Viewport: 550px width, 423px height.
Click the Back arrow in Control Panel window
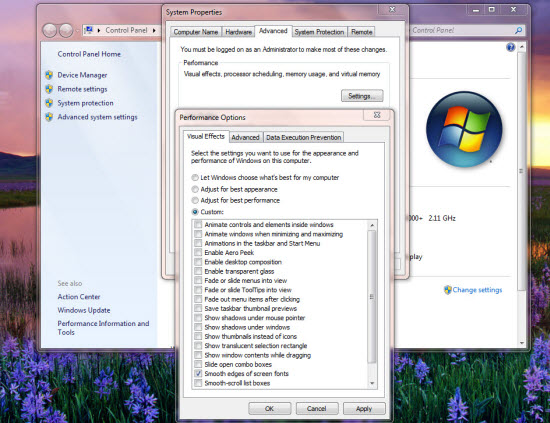pos(50,31)
